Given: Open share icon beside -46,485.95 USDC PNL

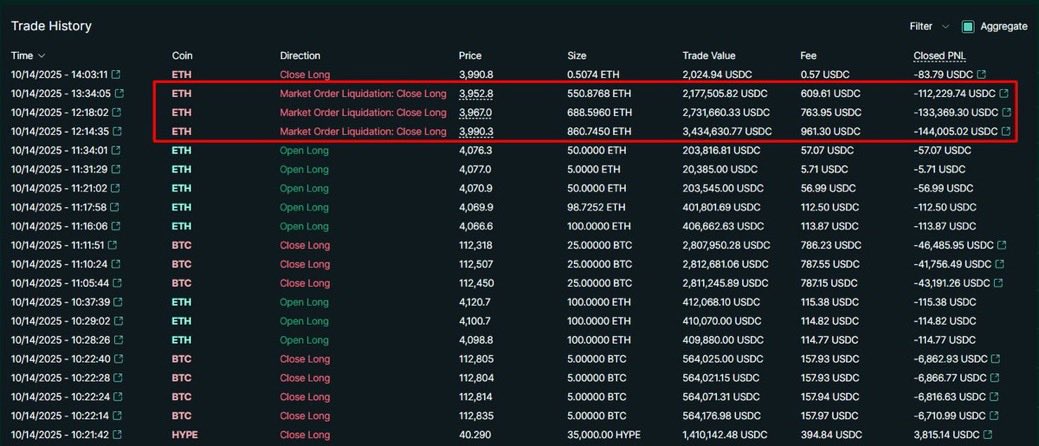Looking at the screenshot, I should [1001, 245].
